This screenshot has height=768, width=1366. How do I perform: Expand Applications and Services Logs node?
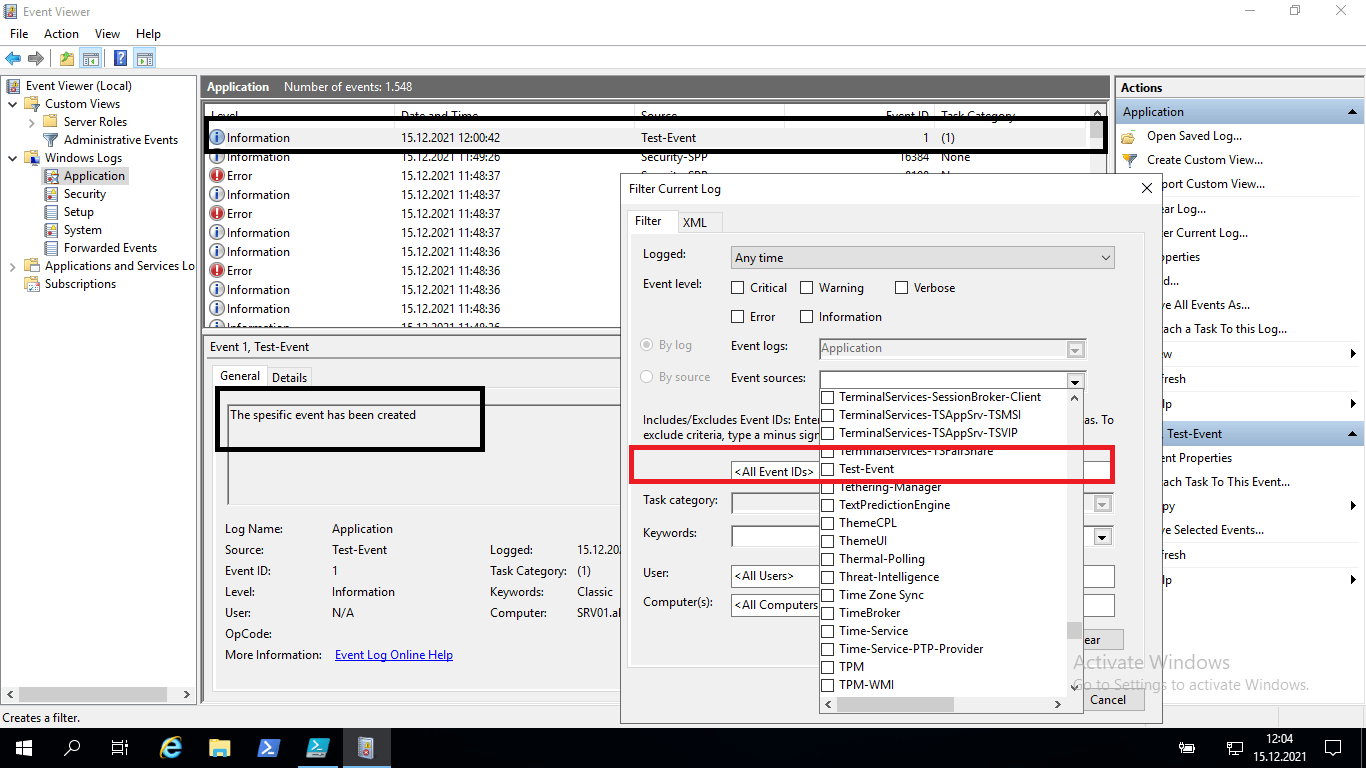point(13,267)
